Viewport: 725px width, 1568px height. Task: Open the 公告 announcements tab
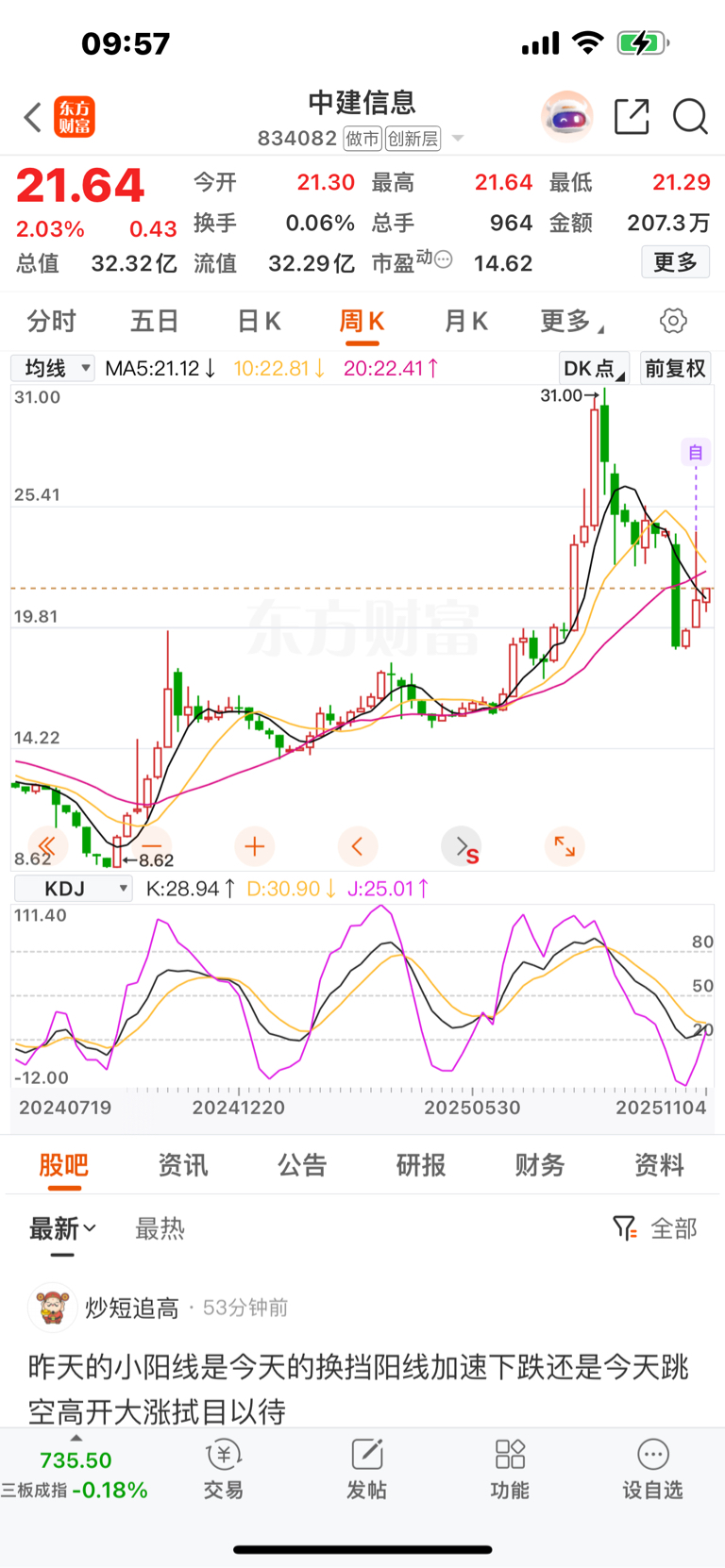pyautogui.click(x=302, y=1165)
